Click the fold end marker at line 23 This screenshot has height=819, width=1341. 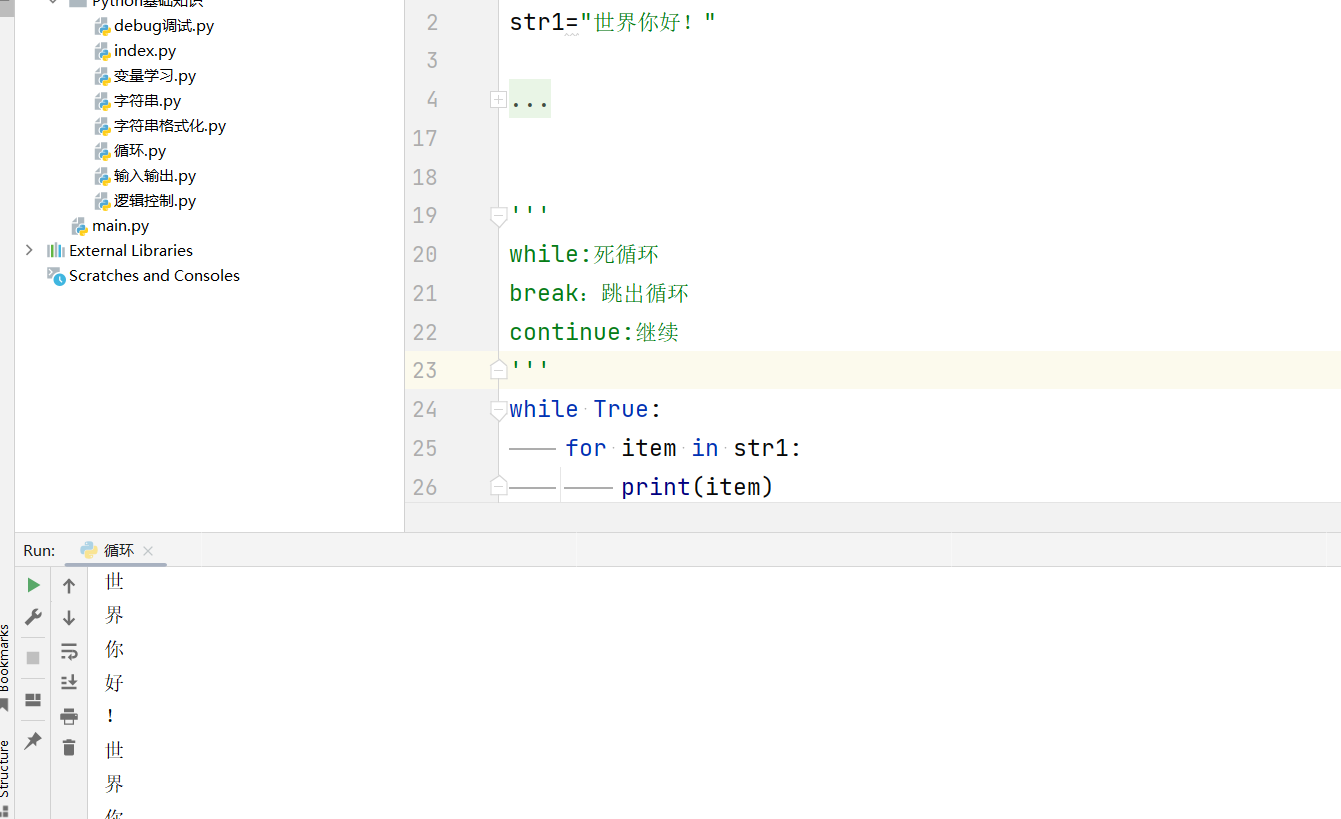(x=498, y=370)
